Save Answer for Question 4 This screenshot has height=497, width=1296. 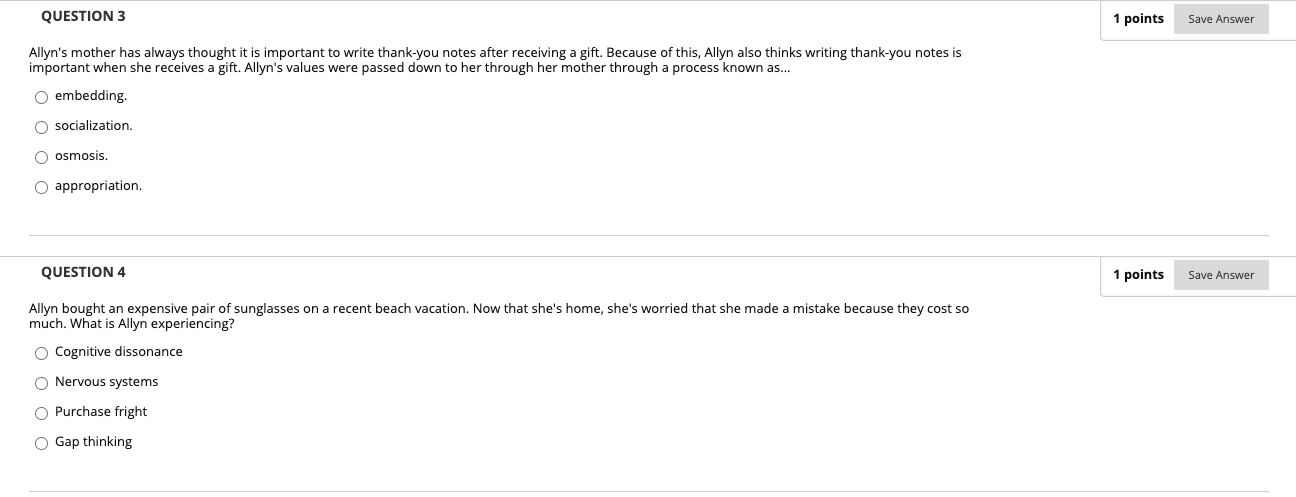[1221, 275]
